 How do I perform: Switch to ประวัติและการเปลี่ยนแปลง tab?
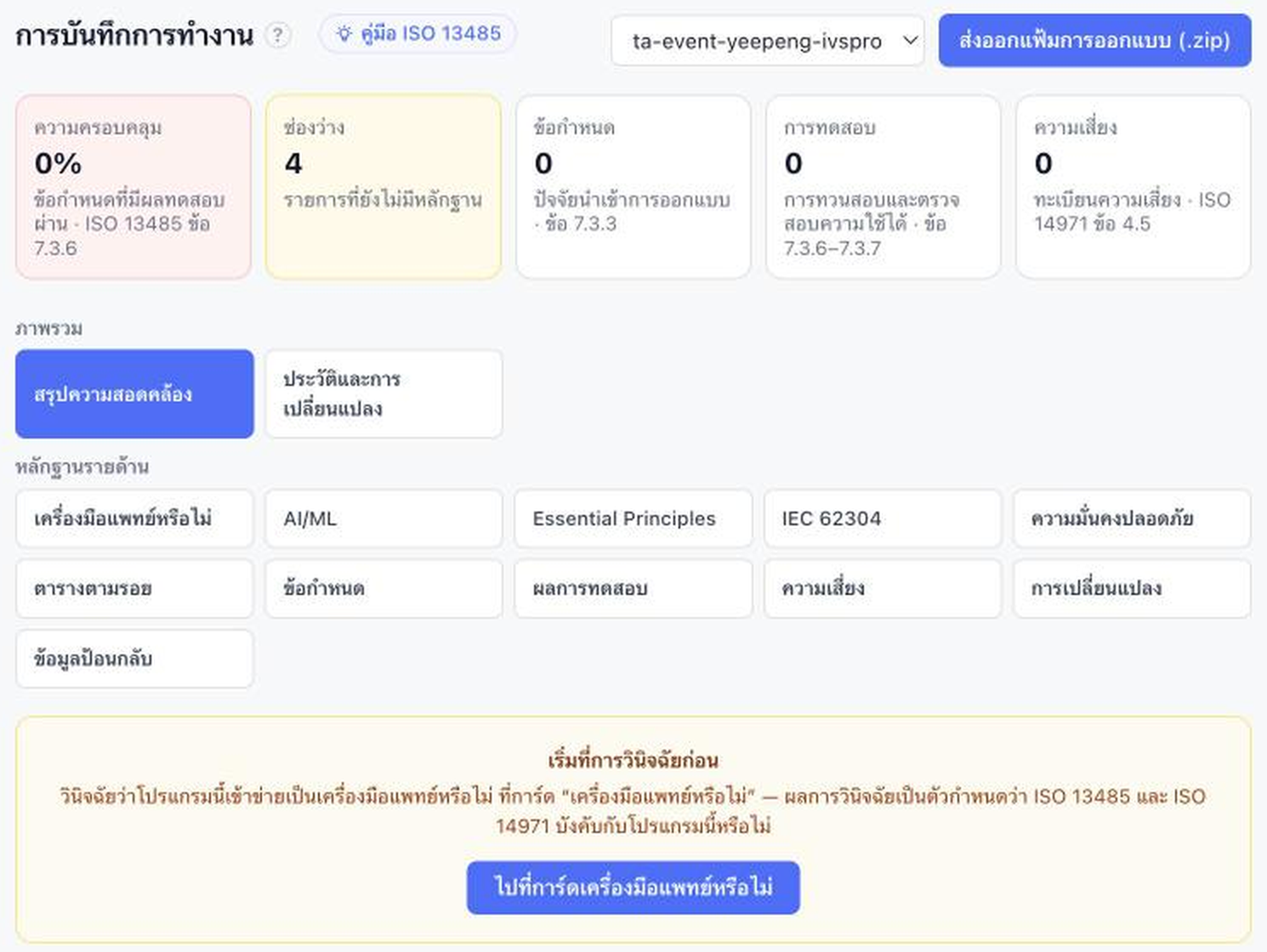click(x=384, y=394)
